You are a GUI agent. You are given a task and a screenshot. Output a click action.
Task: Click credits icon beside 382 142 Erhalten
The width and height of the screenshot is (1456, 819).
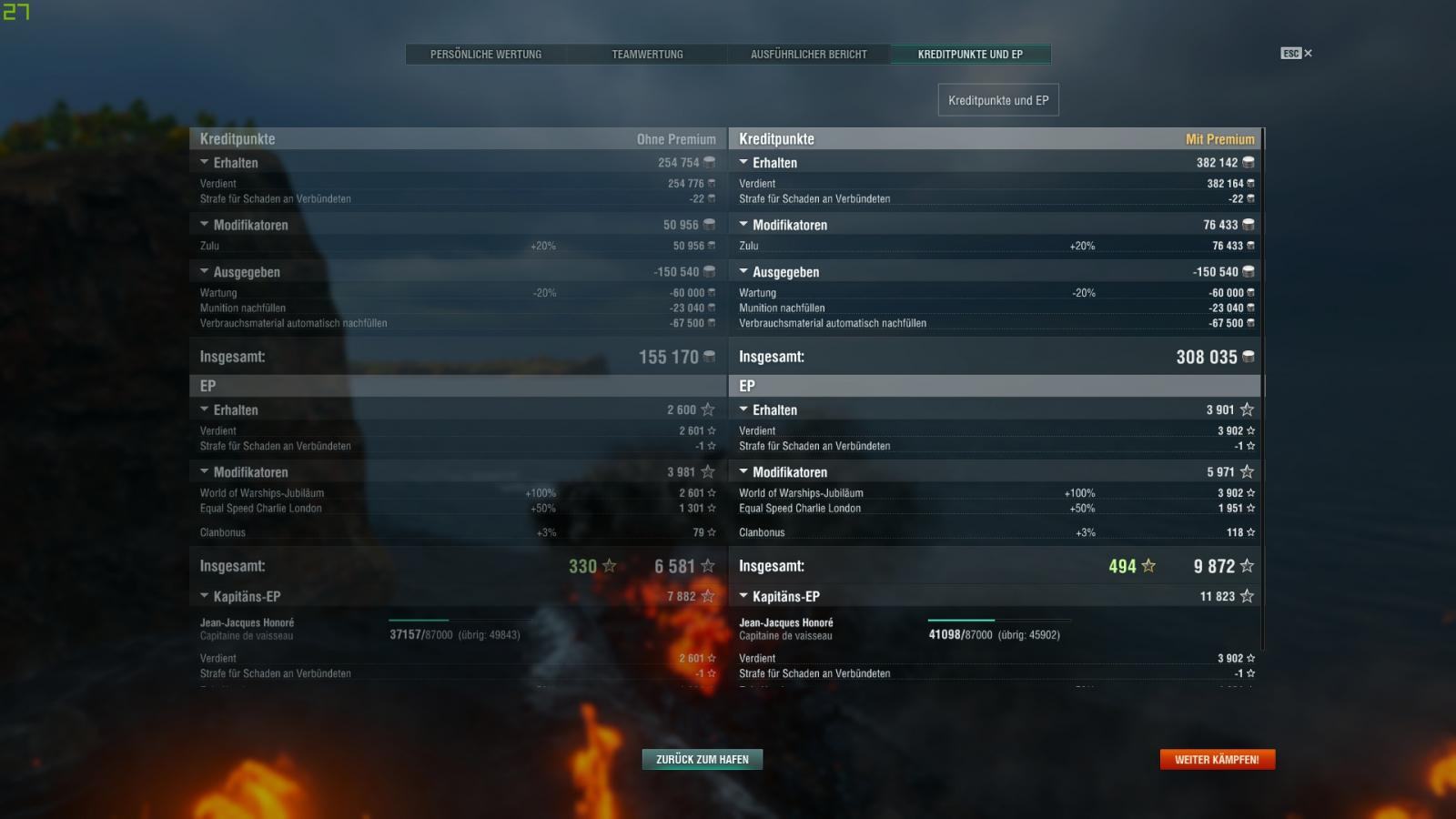pos(1249,162)
